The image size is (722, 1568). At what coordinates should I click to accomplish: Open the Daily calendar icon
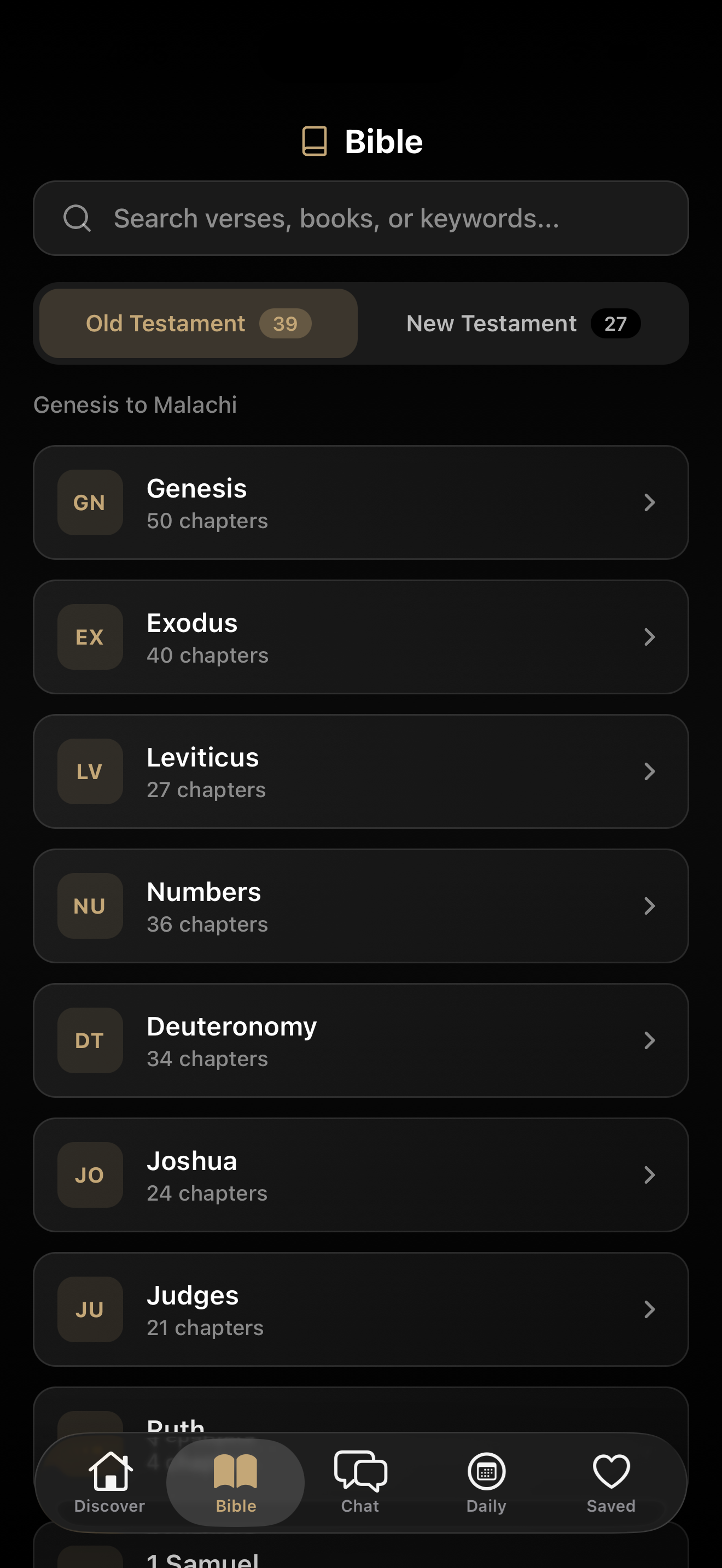pos(486,1472)
